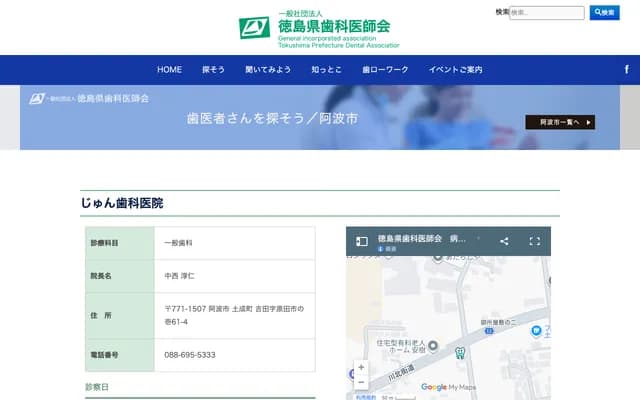
Task: Open the 聞いてみよう menu item
Action: click(x=268, y=70)
